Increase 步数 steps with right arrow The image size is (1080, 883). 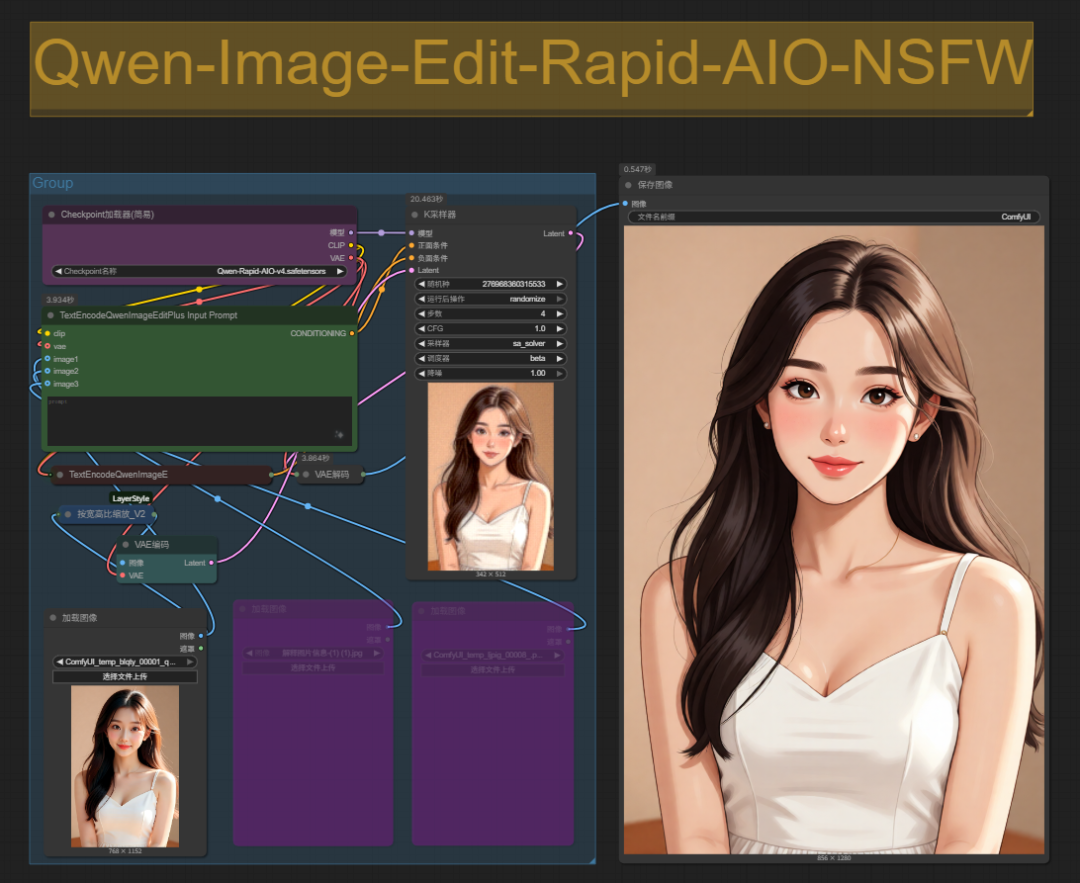(x=559, y=314)
